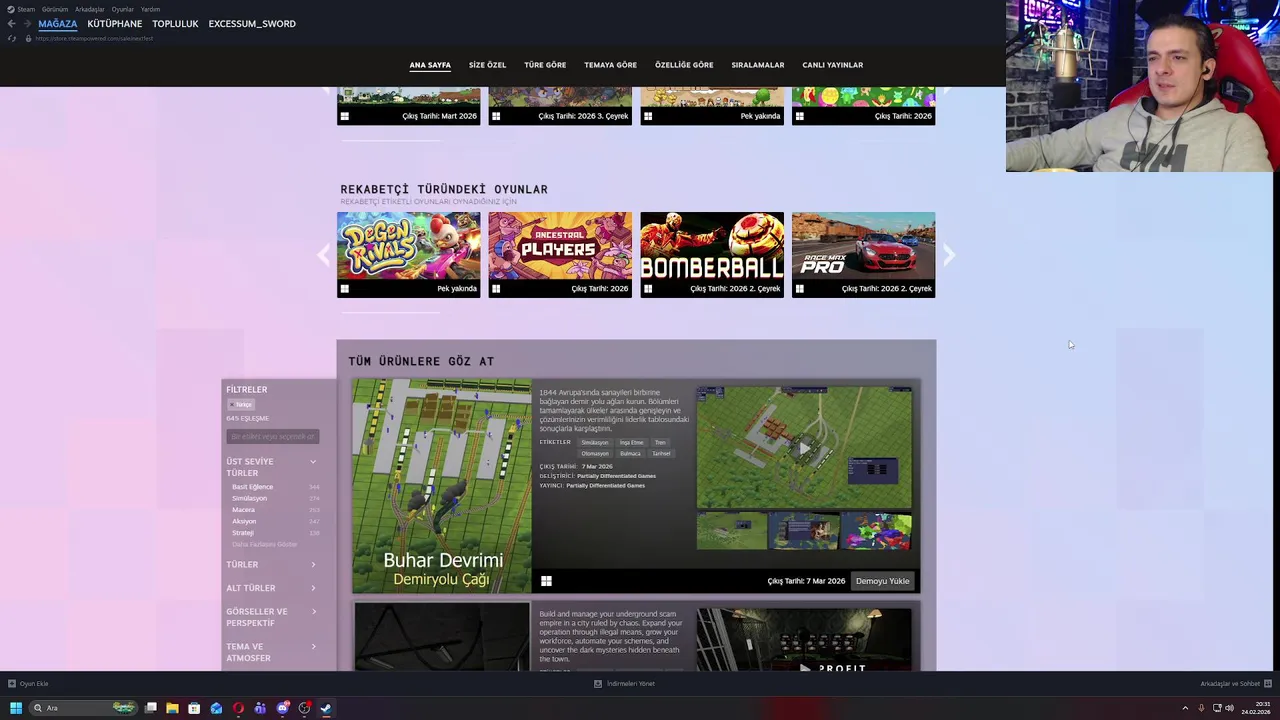Click the Steam taskbar icon

click(326, 708)
